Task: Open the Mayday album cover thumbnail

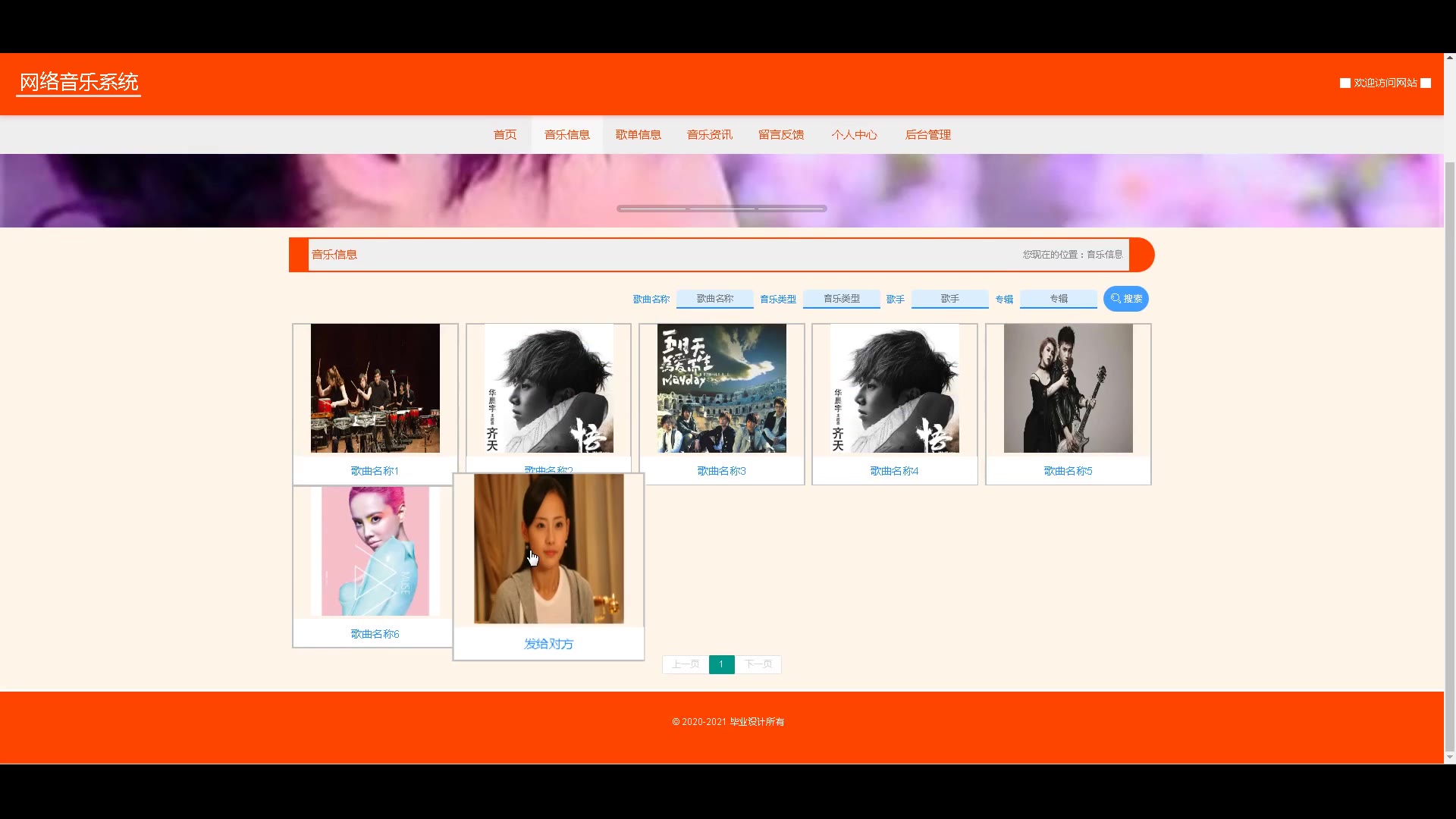Action: pos(721,388)
